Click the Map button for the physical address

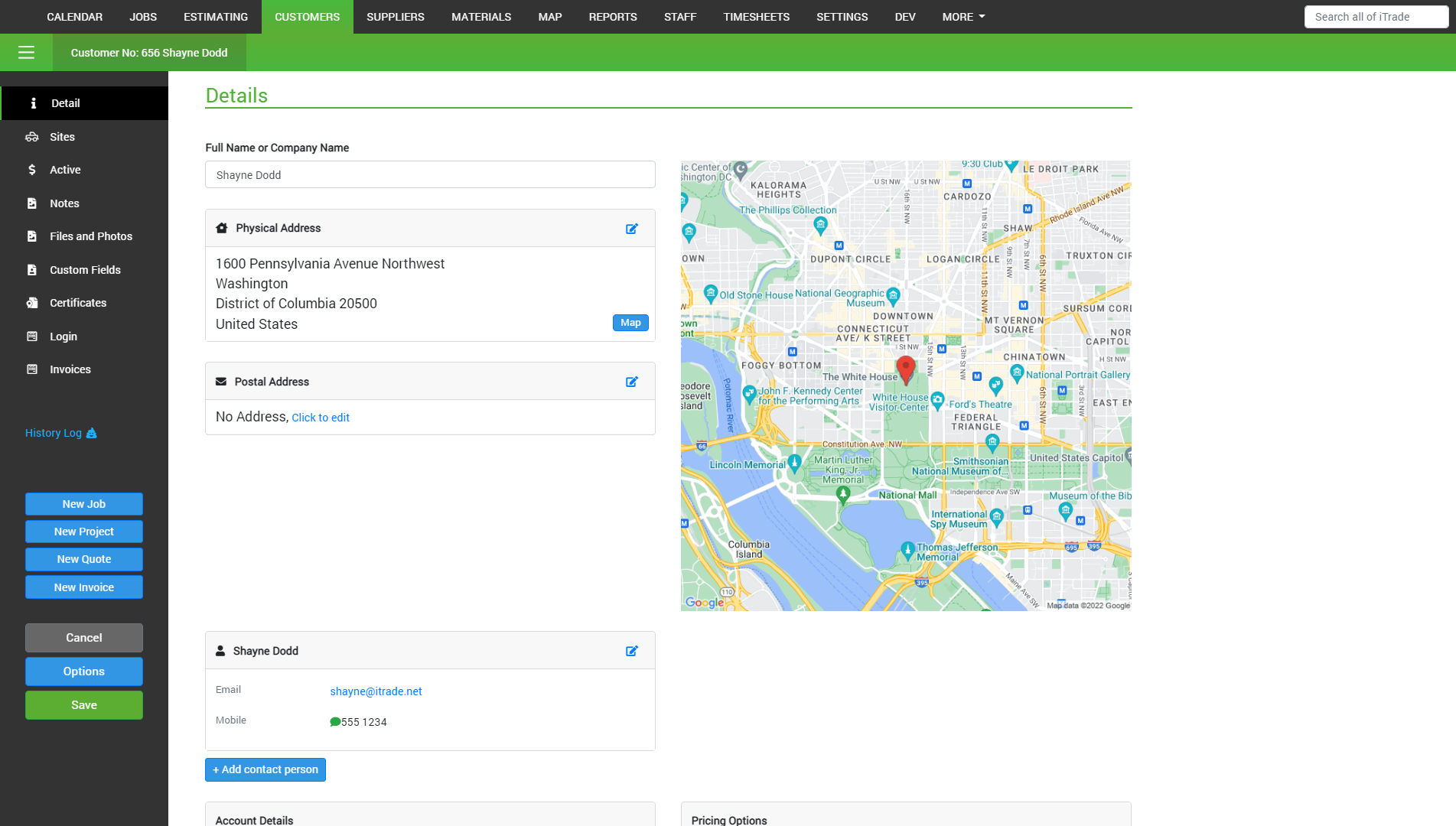tap(630, 322)
